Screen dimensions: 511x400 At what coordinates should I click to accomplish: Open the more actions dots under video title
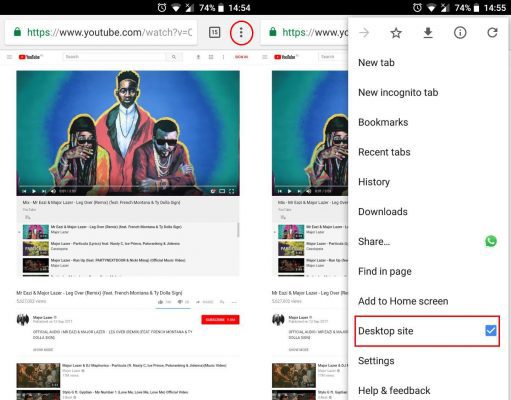point(234,302)
